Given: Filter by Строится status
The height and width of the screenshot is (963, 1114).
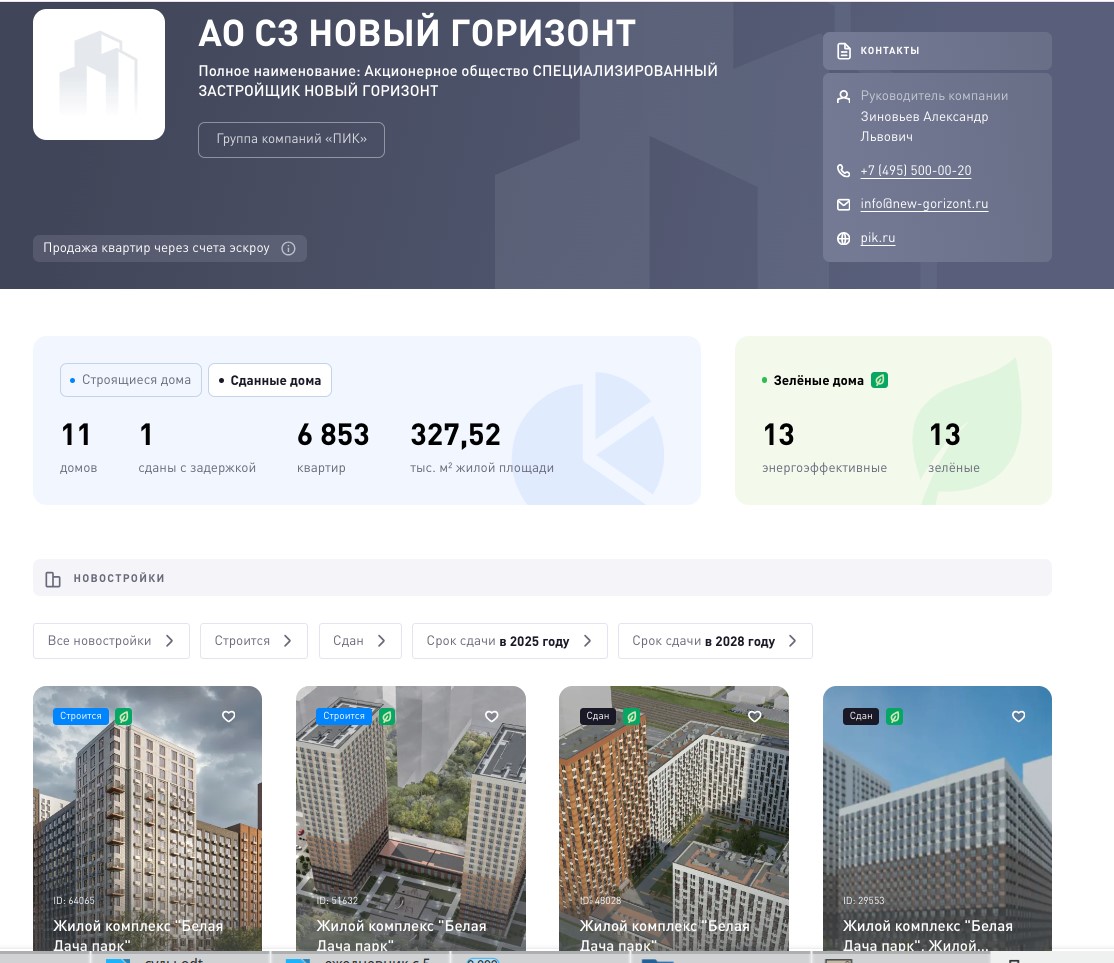Looking at the screenshot, I should [x=254, y=641].
